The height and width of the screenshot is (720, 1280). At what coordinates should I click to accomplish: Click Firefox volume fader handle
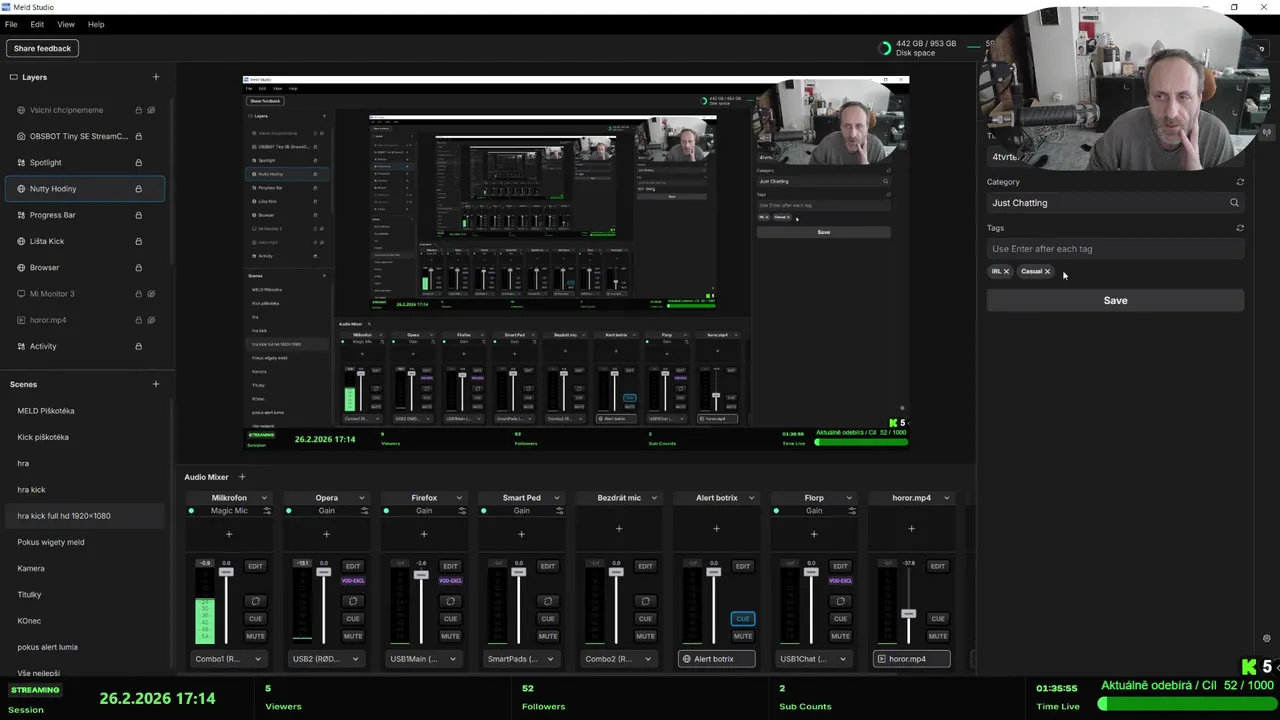[421, 574]
